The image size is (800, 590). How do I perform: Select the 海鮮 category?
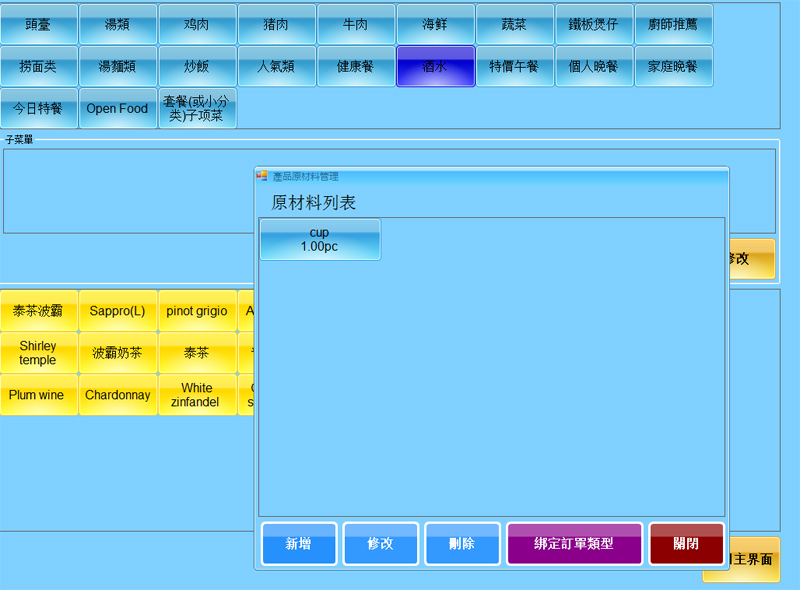[435, 25]
